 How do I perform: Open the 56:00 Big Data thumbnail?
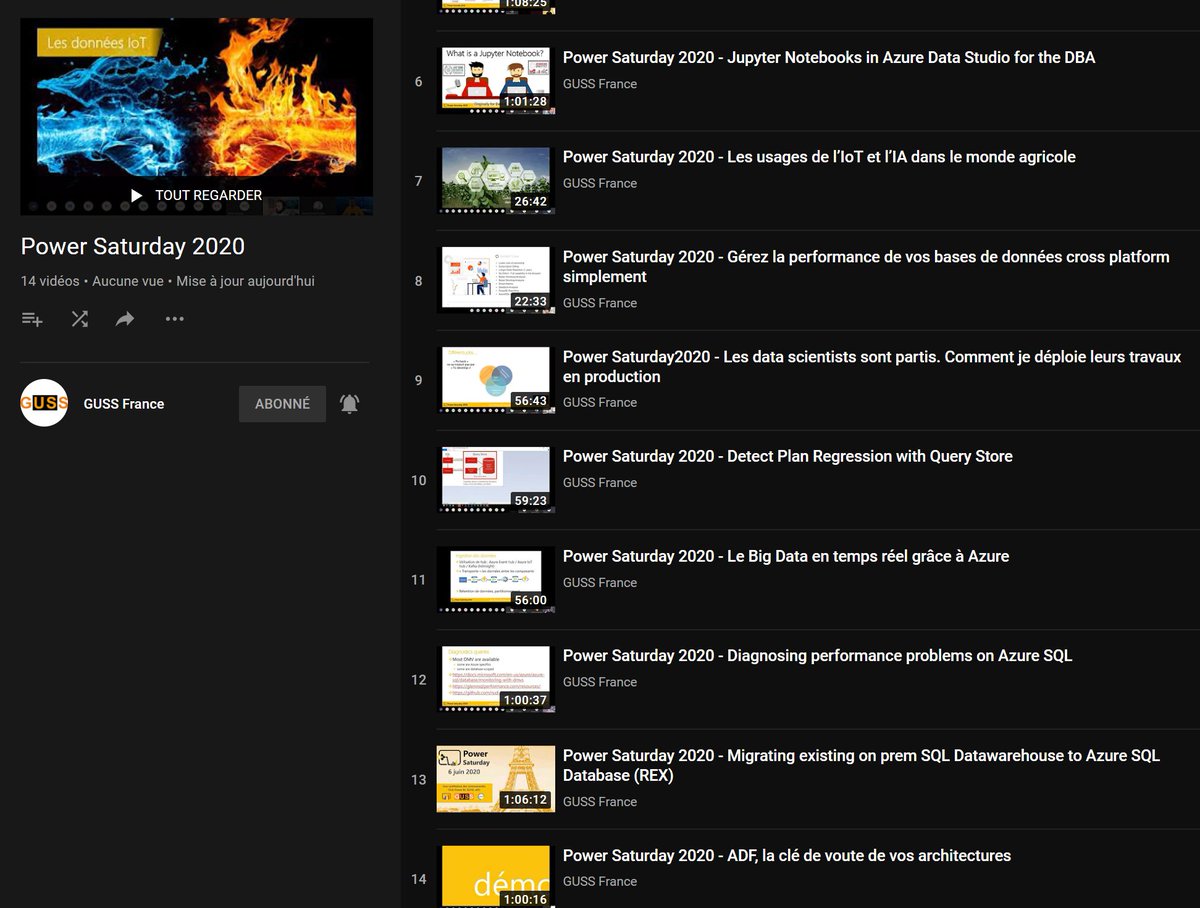point(496,580)
